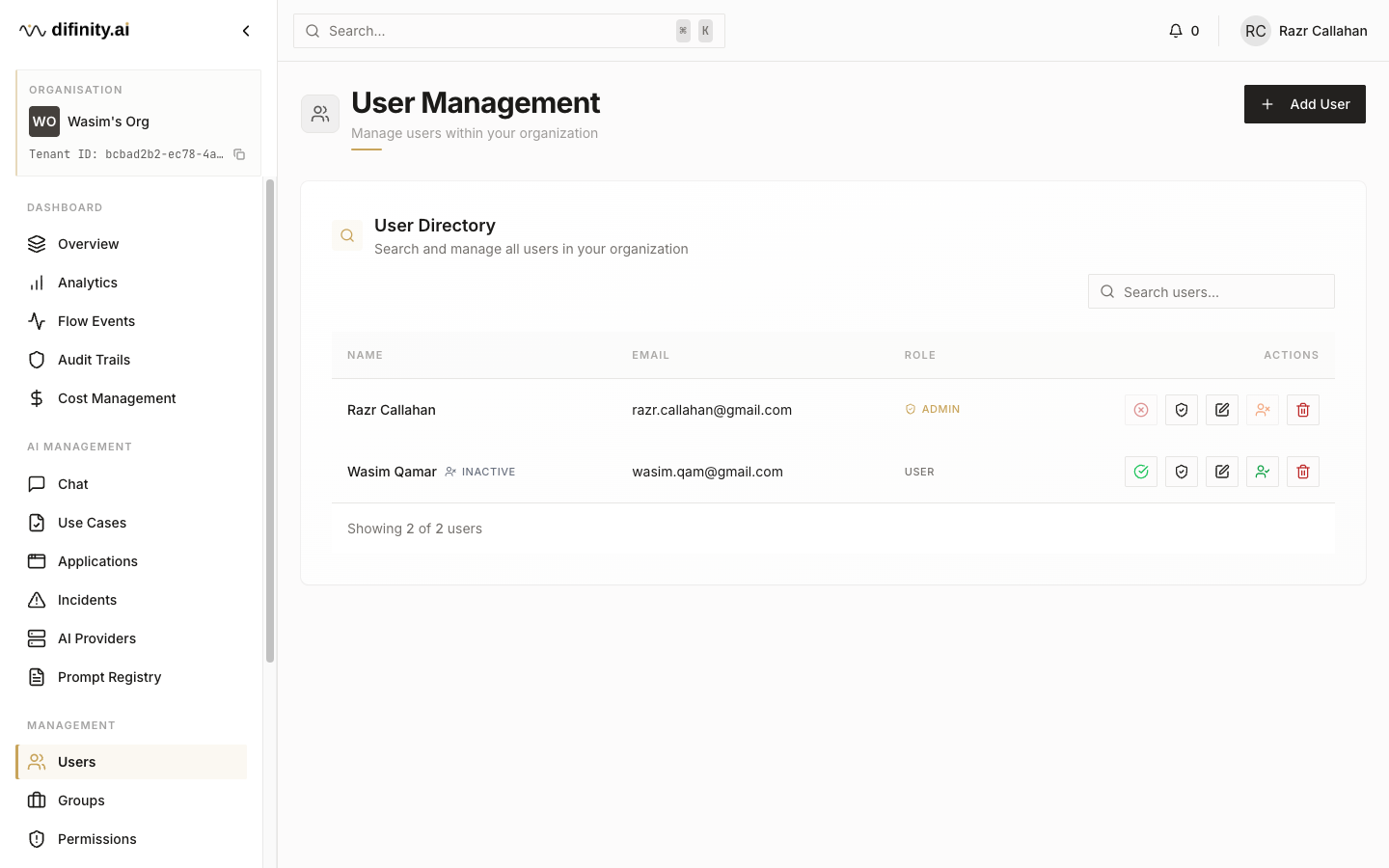Click the ADMIN role badge
Image resolution: width=1389 pixels, height=868 pixels.
[932, 409]
